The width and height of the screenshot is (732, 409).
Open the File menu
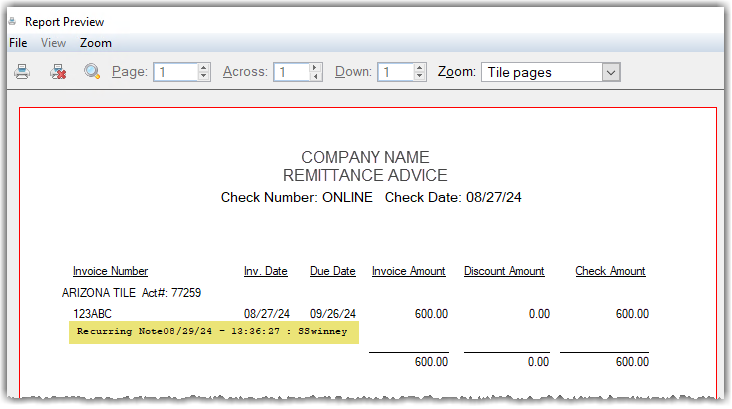(18, 43)
